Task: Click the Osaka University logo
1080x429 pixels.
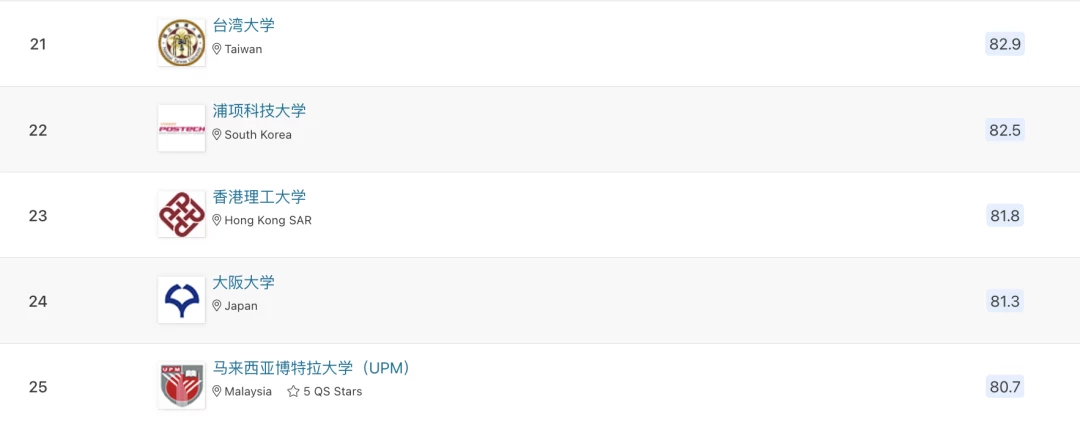Action: click(x=181, y=300)
